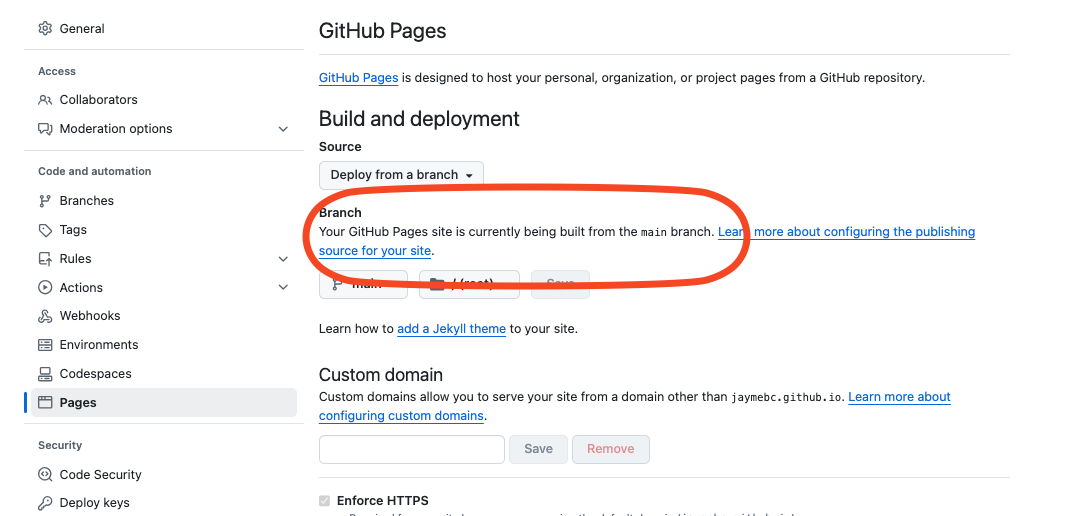Click the Branches icon in sidebar
Viewport: 1068px width, 516px height.
point(45,201)
